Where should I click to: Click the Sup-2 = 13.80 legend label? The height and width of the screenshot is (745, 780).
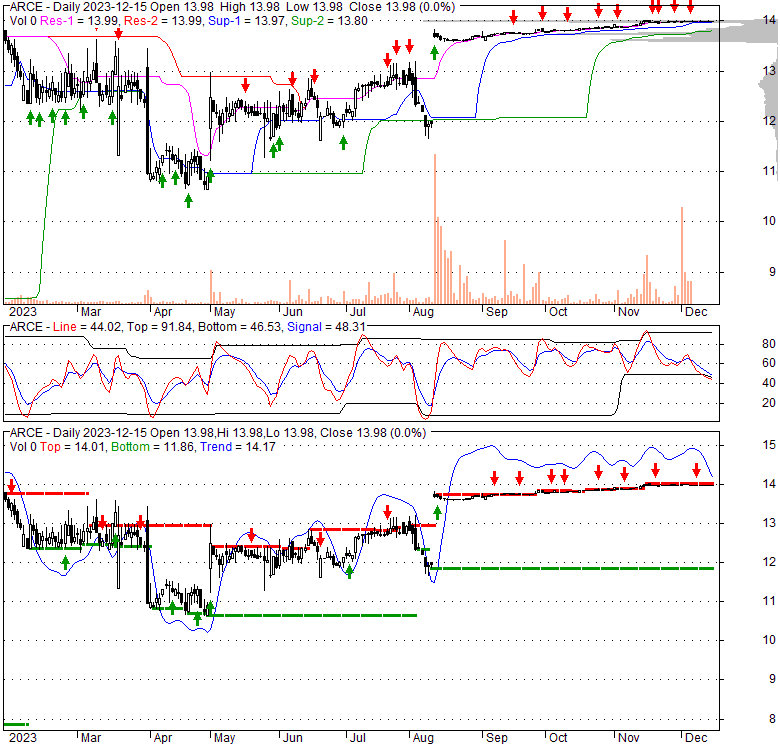tap(329, 21)
